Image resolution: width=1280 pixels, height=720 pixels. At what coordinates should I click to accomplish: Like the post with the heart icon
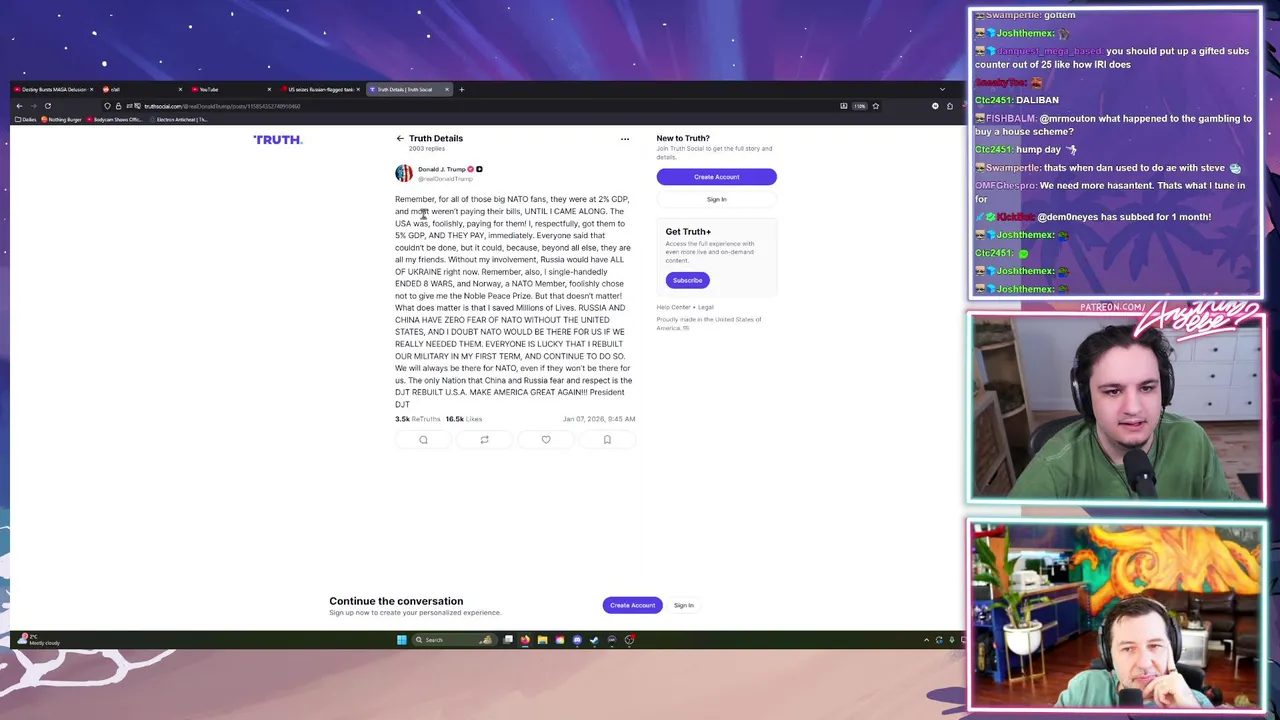546,440
